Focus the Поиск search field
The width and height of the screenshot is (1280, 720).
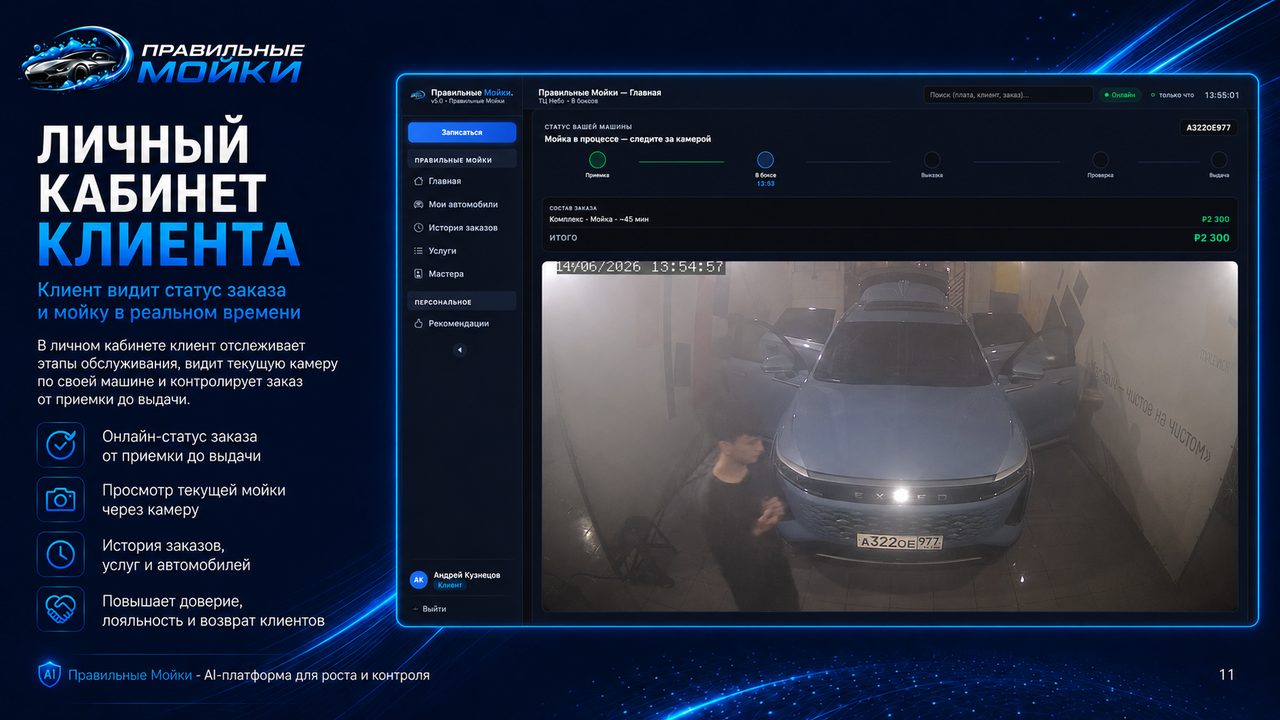[x=1008, y=95]
